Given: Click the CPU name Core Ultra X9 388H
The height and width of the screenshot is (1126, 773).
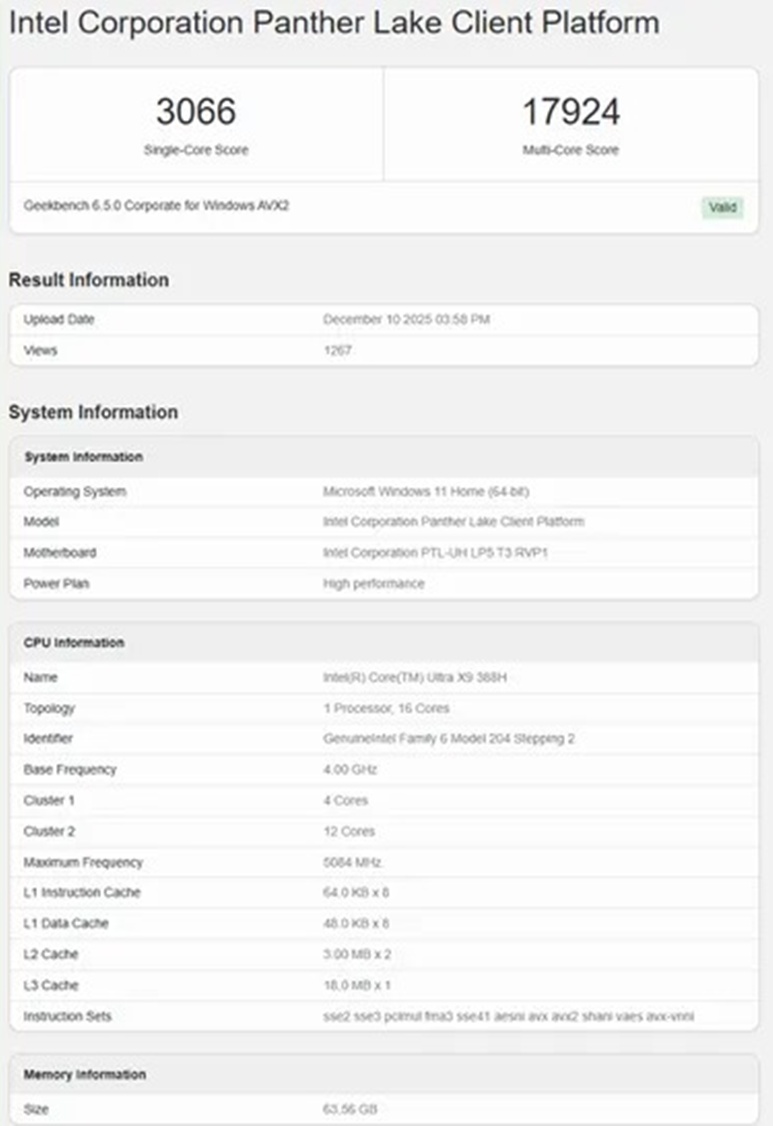Looking at the screenshot, I should point(416,678).
